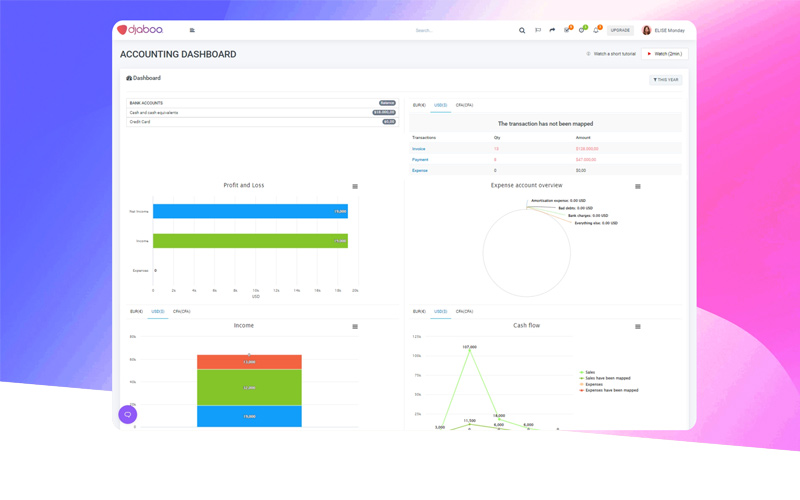Open the purple chat bubble widget
The height and width of the screenshot is (500, 800).
click(x=128, y=414)
